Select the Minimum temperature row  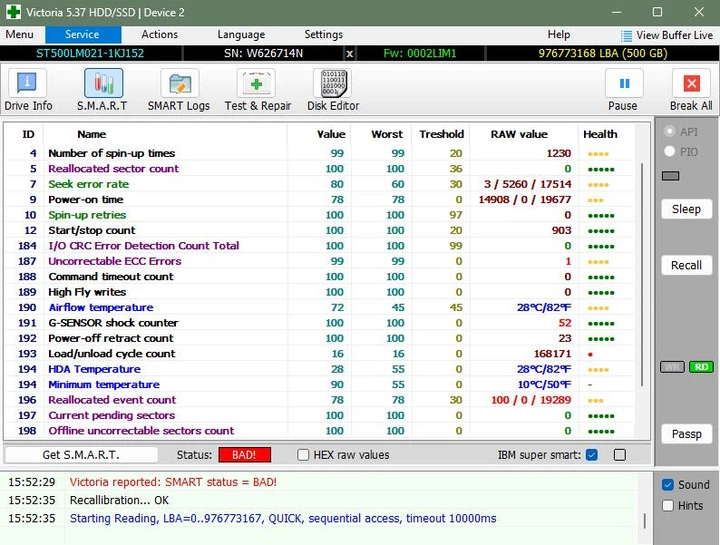tap(321, 384)
